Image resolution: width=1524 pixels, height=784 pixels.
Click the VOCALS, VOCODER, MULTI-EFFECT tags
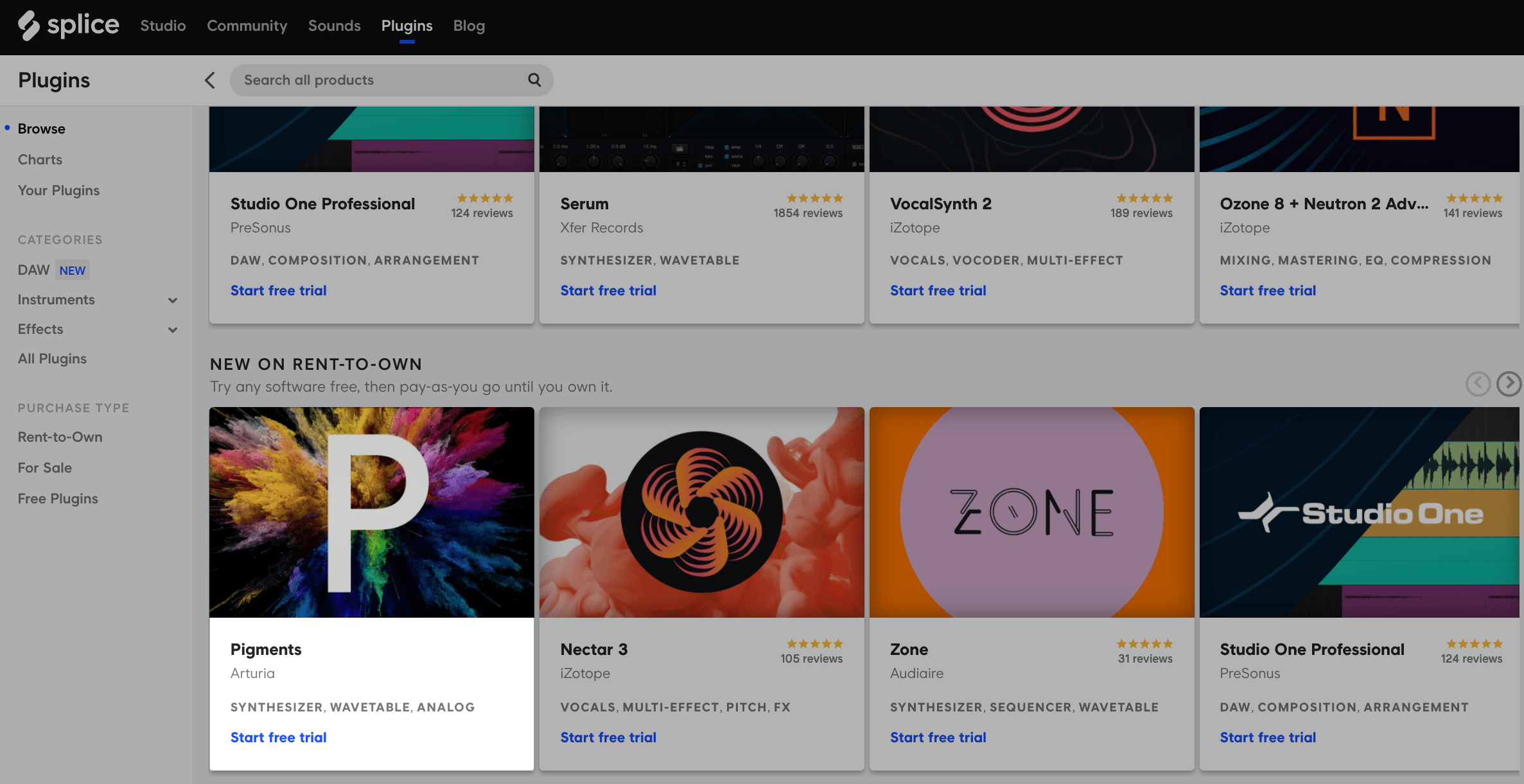1006,260
